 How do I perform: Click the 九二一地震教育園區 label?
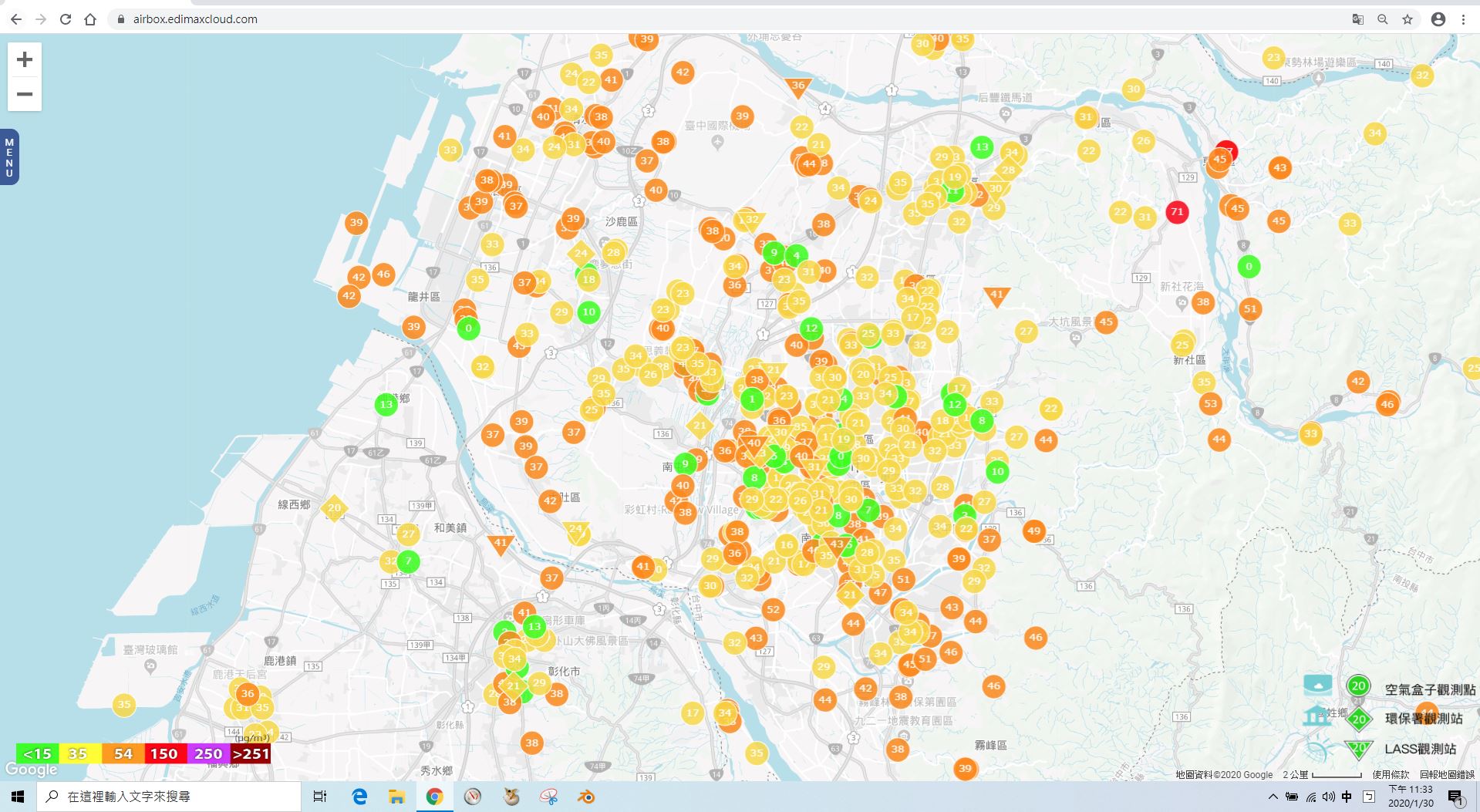[x=903, y=720]
